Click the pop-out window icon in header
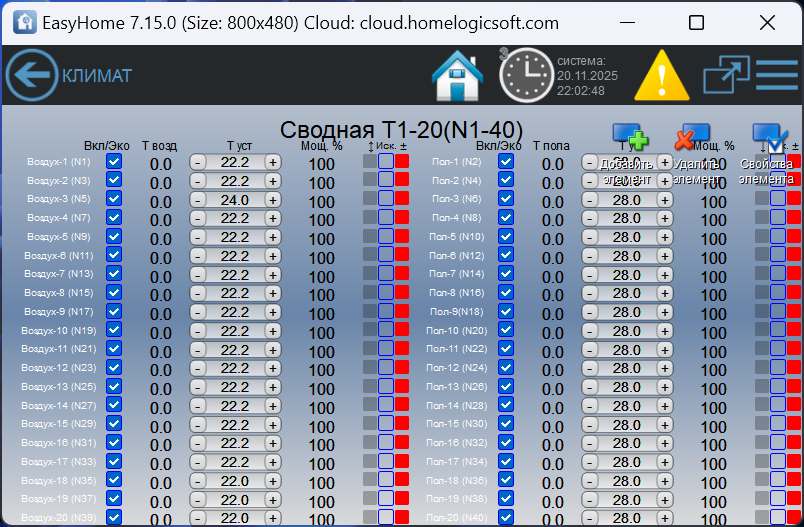This screenshot has height=527, width=804. (726, 75)
